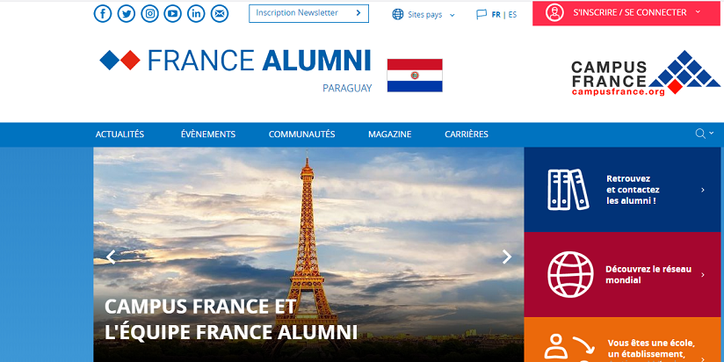Viewport: 724px width, 362px height.
Task: Open the LinkedIn social icon
Action: coord(196,14)
